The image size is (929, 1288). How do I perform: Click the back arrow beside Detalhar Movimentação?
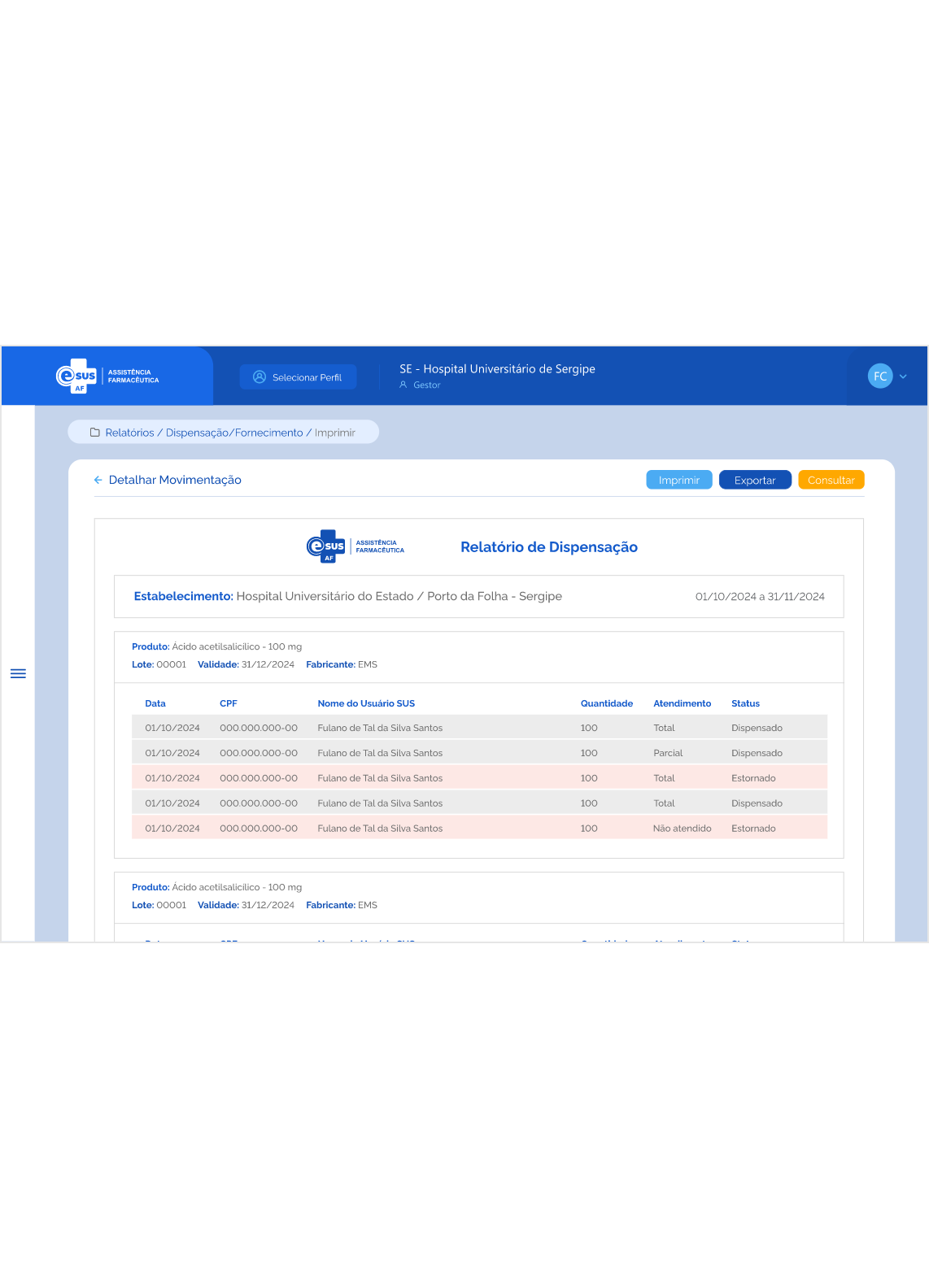(98, 480)
